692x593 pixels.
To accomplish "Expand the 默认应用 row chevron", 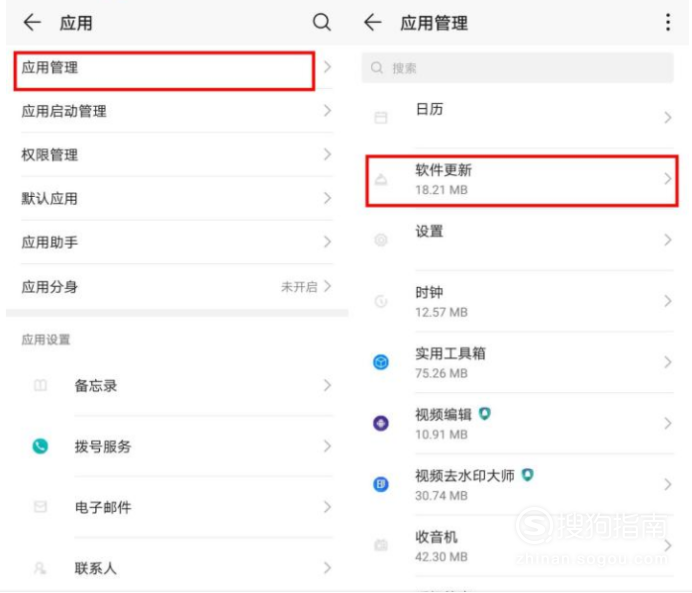I will [x=327, y=198].
